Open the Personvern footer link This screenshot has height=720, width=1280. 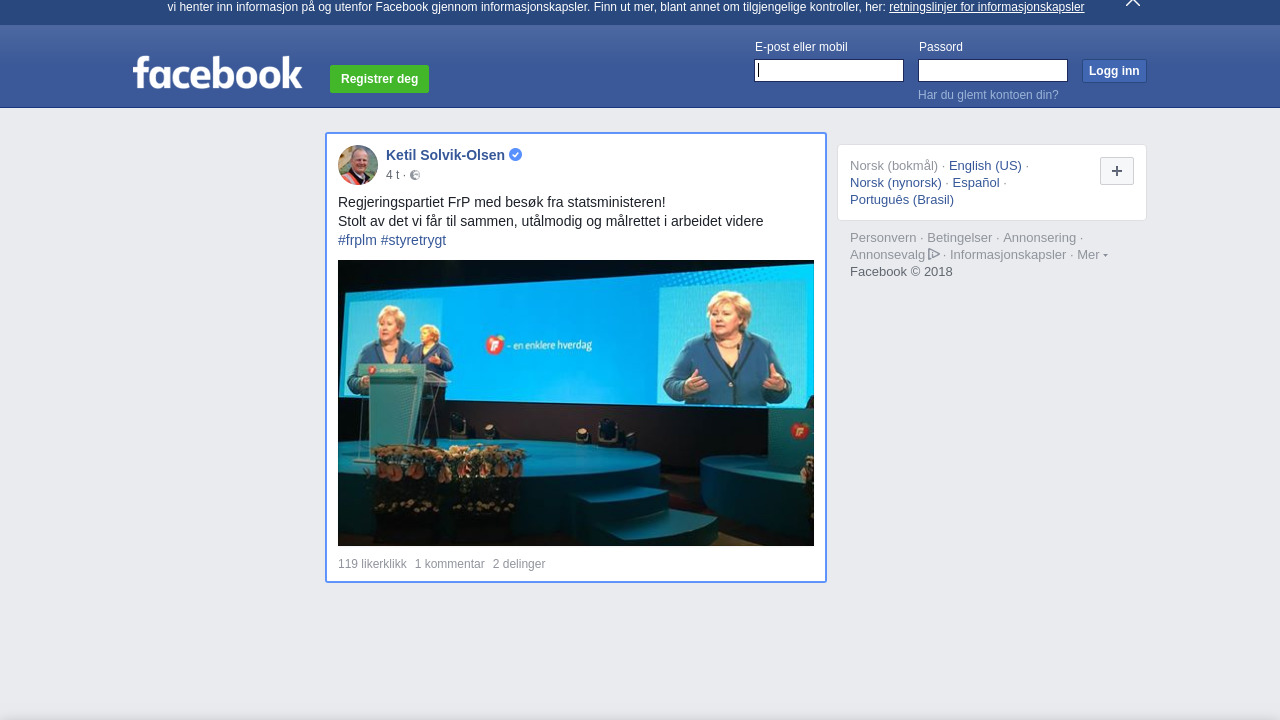tap(883, 238)
